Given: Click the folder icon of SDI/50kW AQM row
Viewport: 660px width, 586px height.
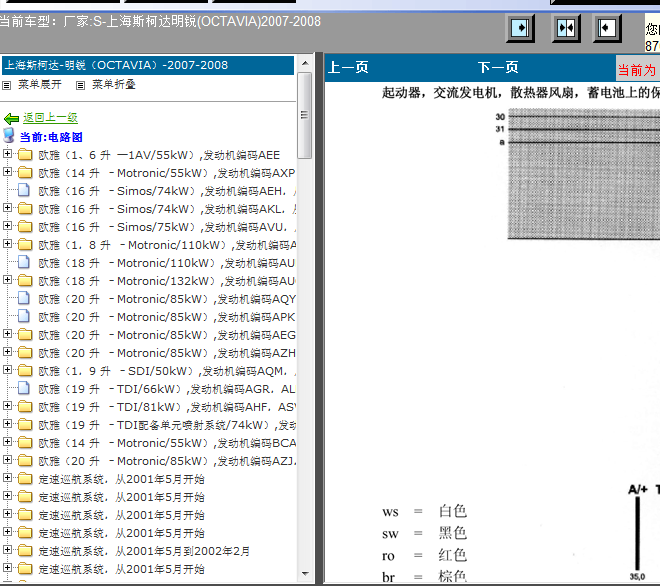Looking at the screenshot, I should click(x=25, y=370).
